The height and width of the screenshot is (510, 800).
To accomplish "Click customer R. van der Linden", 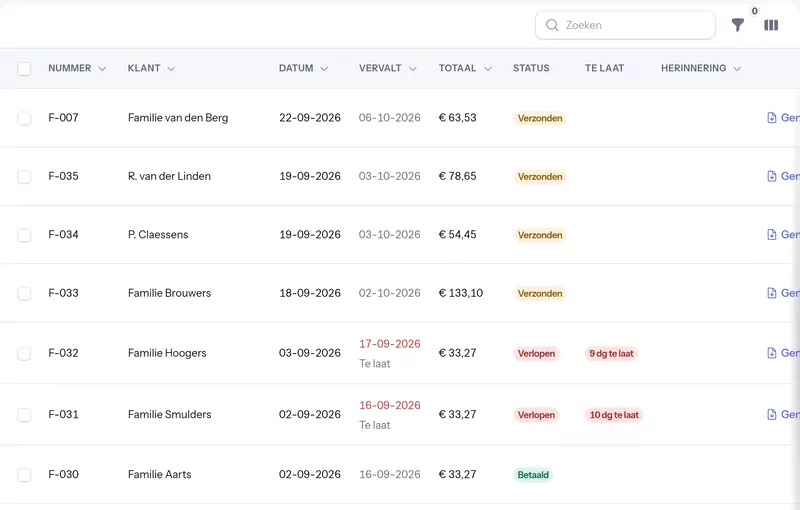I will pyautogui.click(x=169, y=176).
